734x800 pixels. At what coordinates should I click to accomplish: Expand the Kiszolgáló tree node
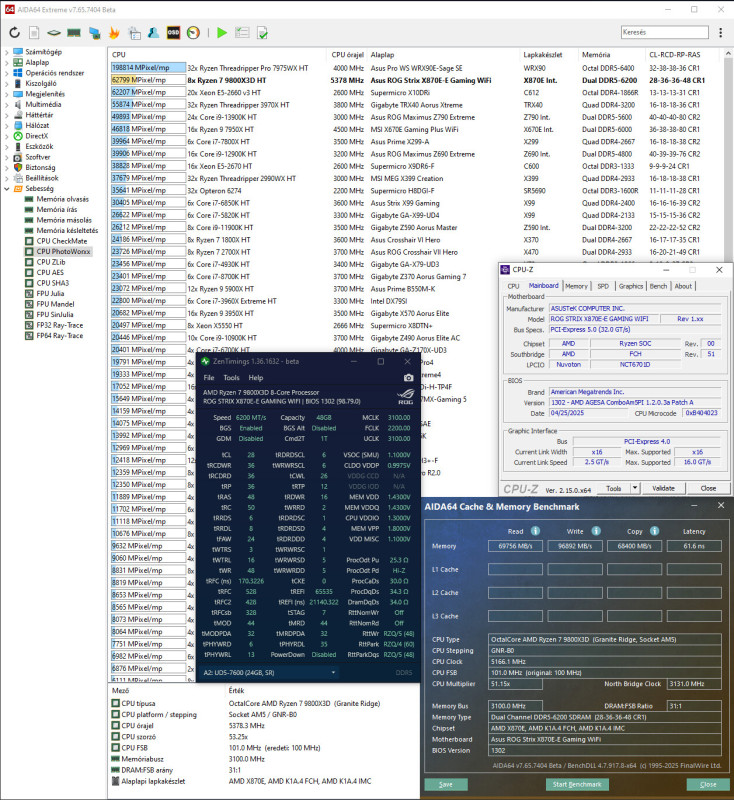7,83
